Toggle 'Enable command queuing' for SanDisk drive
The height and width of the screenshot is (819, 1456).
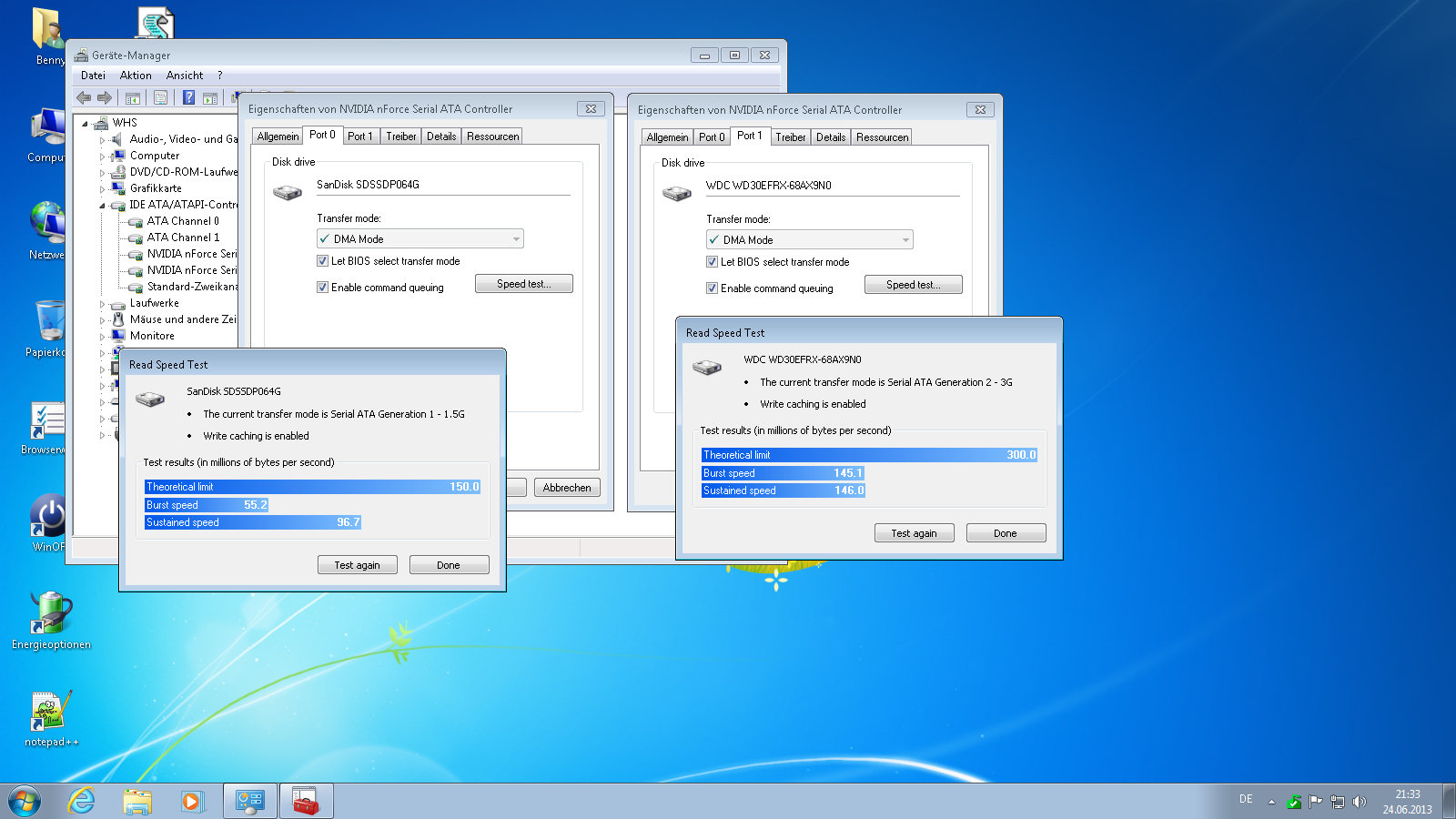click(x=322, y=288)
